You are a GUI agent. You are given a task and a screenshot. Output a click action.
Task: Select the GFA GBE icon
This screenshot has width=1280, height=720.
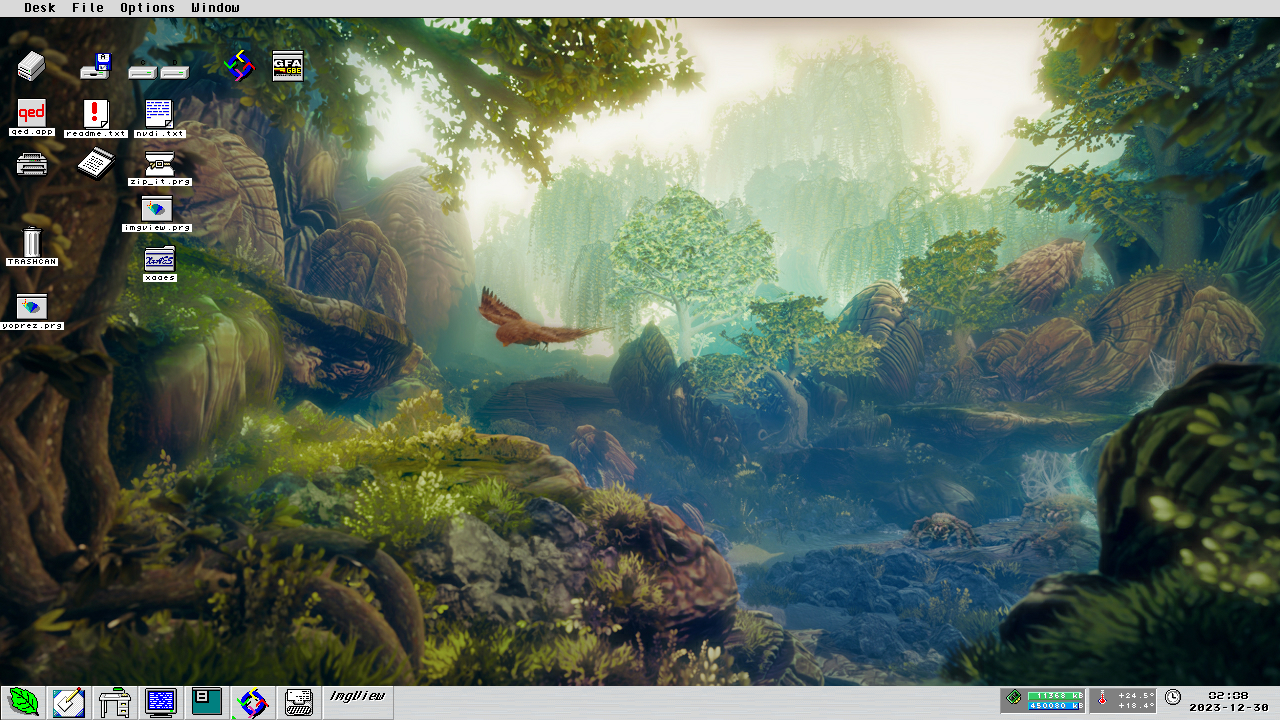[288, 66]
